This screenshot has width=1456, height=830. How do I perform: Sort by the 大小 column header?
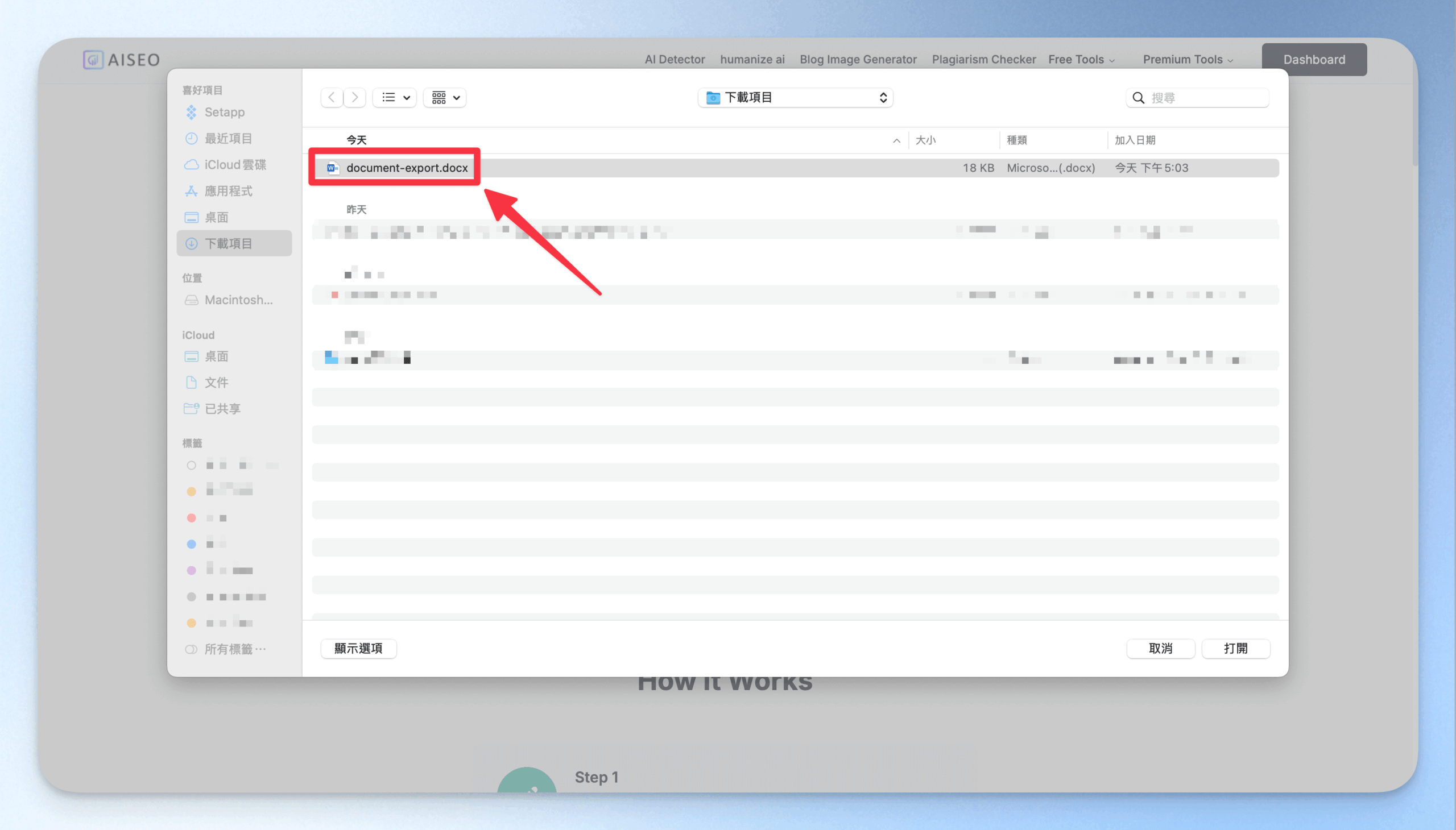(x=925, y=140)
